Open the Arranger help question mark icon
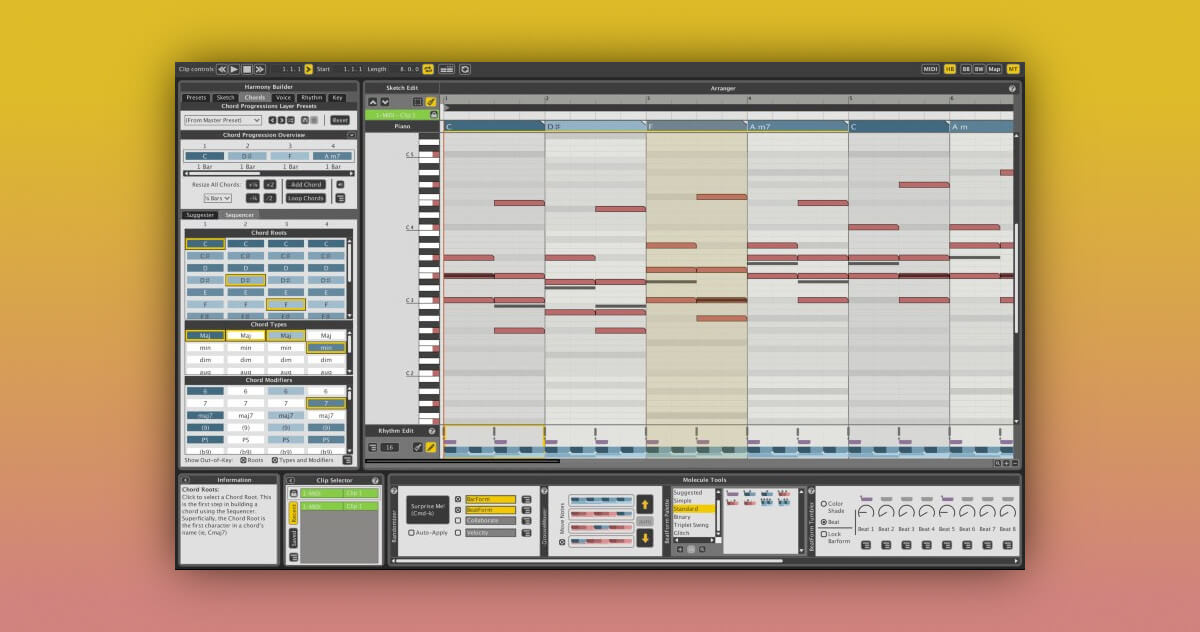Screen dimensions: 1200x632 1012,88
